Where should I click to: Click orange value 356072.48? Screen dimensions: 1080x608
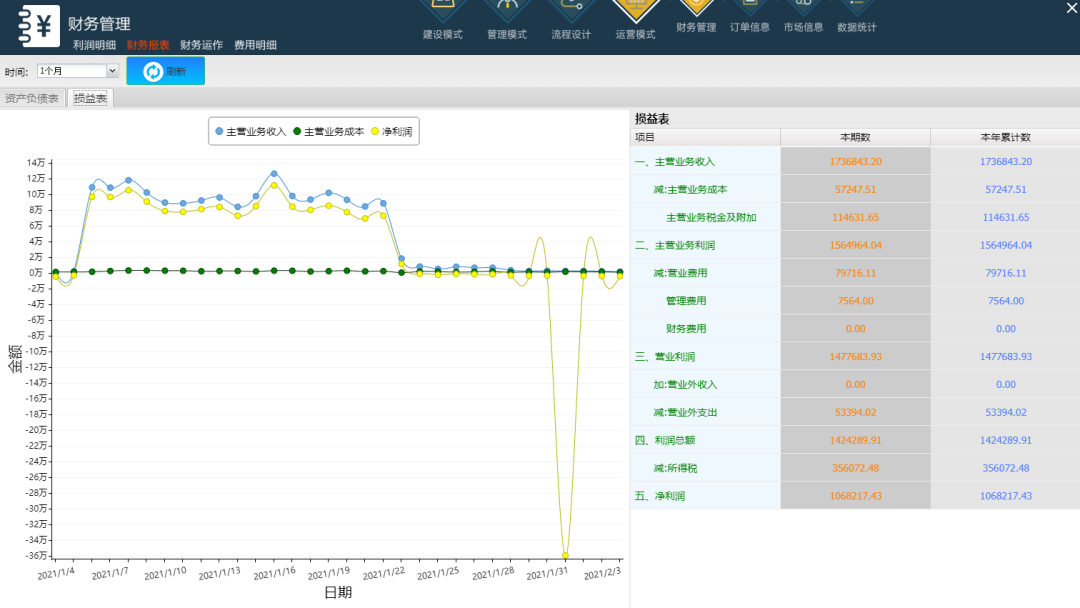point(855,468)
